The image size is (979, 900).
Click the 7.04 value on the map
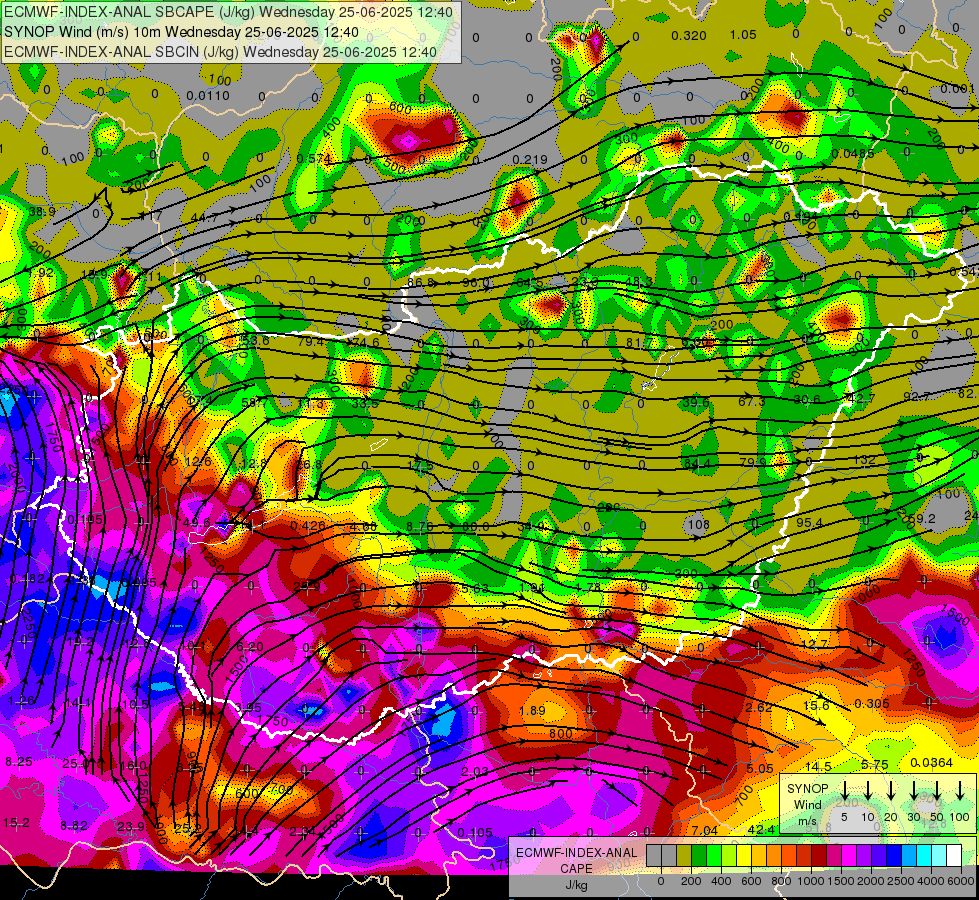[x=705, y=830]
